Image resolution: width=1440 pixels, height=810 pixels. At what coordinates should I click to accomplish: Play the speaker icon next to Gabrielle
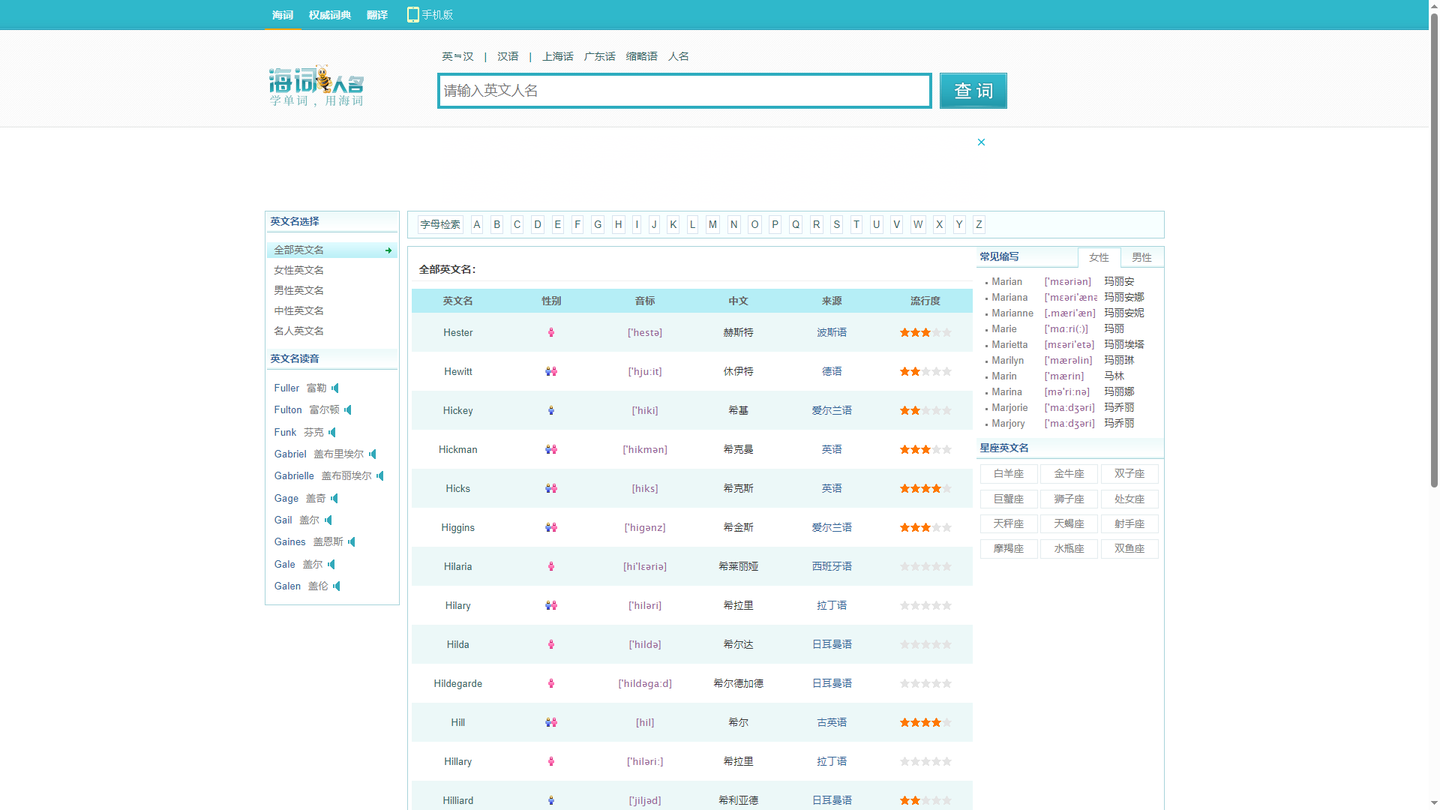380,476
